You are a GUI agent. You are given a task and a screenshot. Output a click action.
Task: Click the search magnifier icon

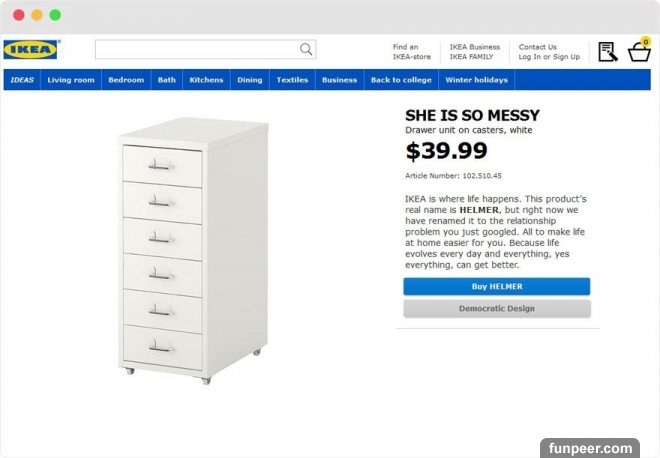click(306, 49)
